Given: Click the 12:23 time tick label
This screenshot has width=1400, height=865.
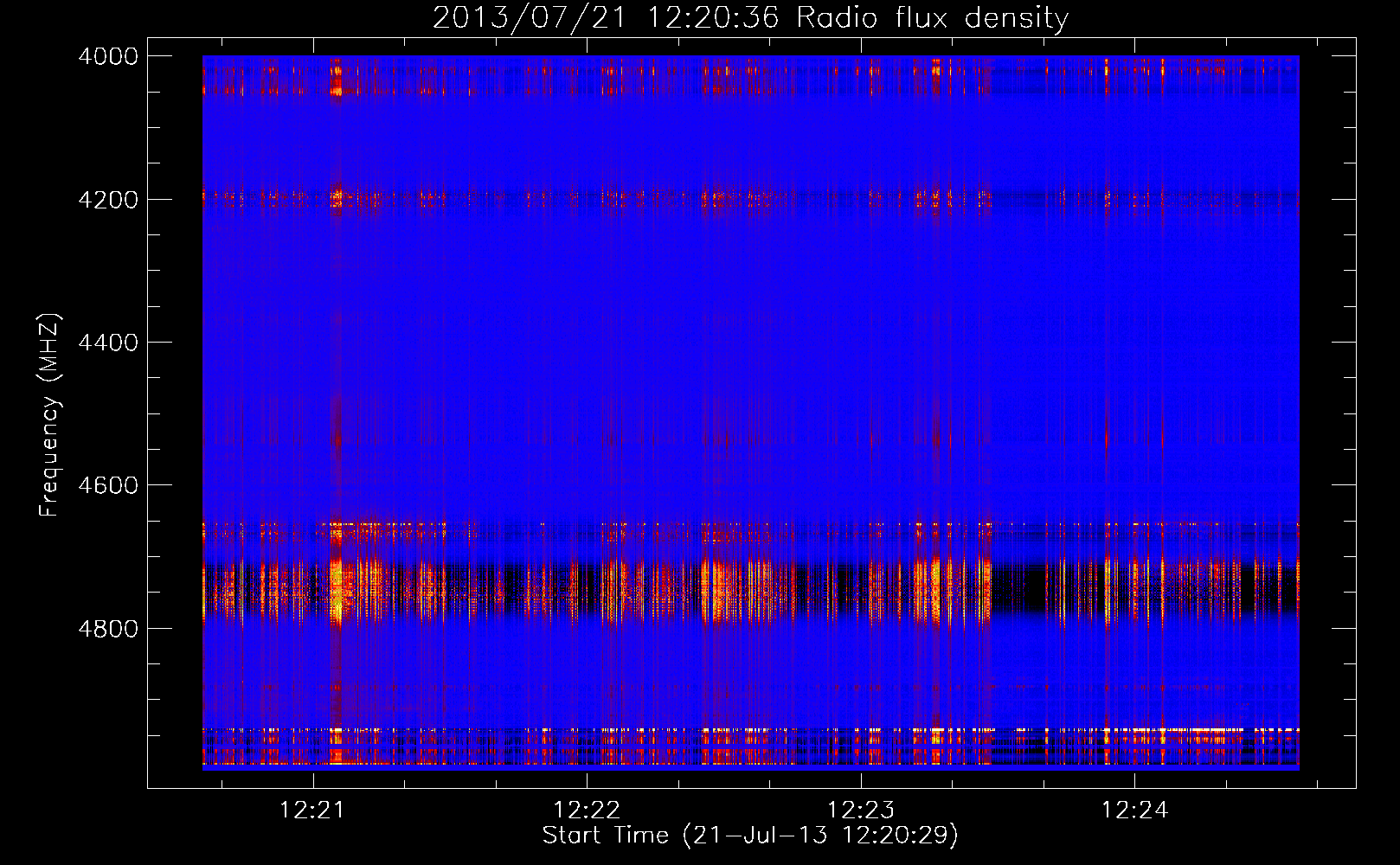Looking at the screenshot, I should [861, 811].
